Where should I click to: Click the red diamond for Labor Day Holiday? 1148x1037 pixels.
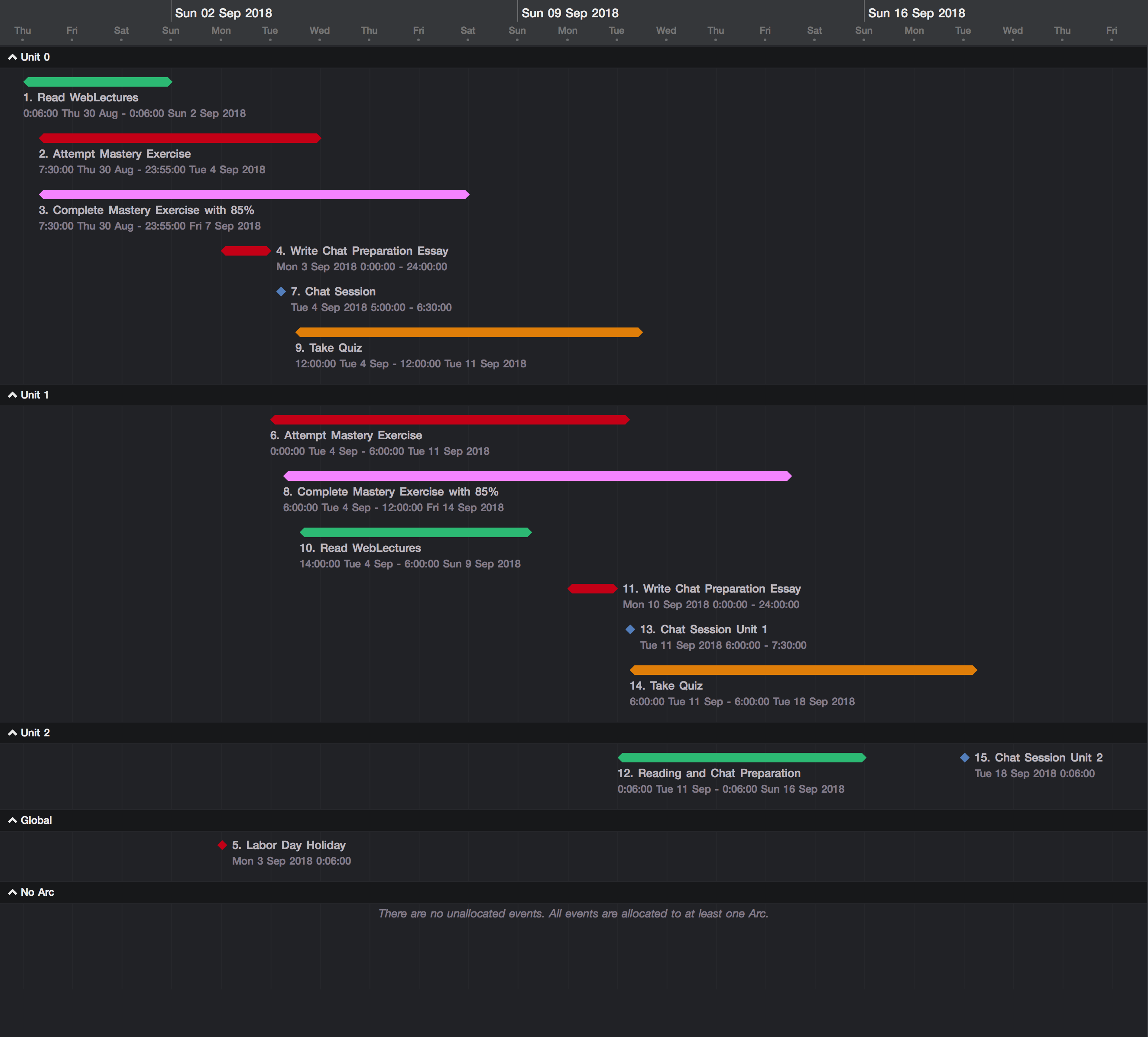(222, 845)
